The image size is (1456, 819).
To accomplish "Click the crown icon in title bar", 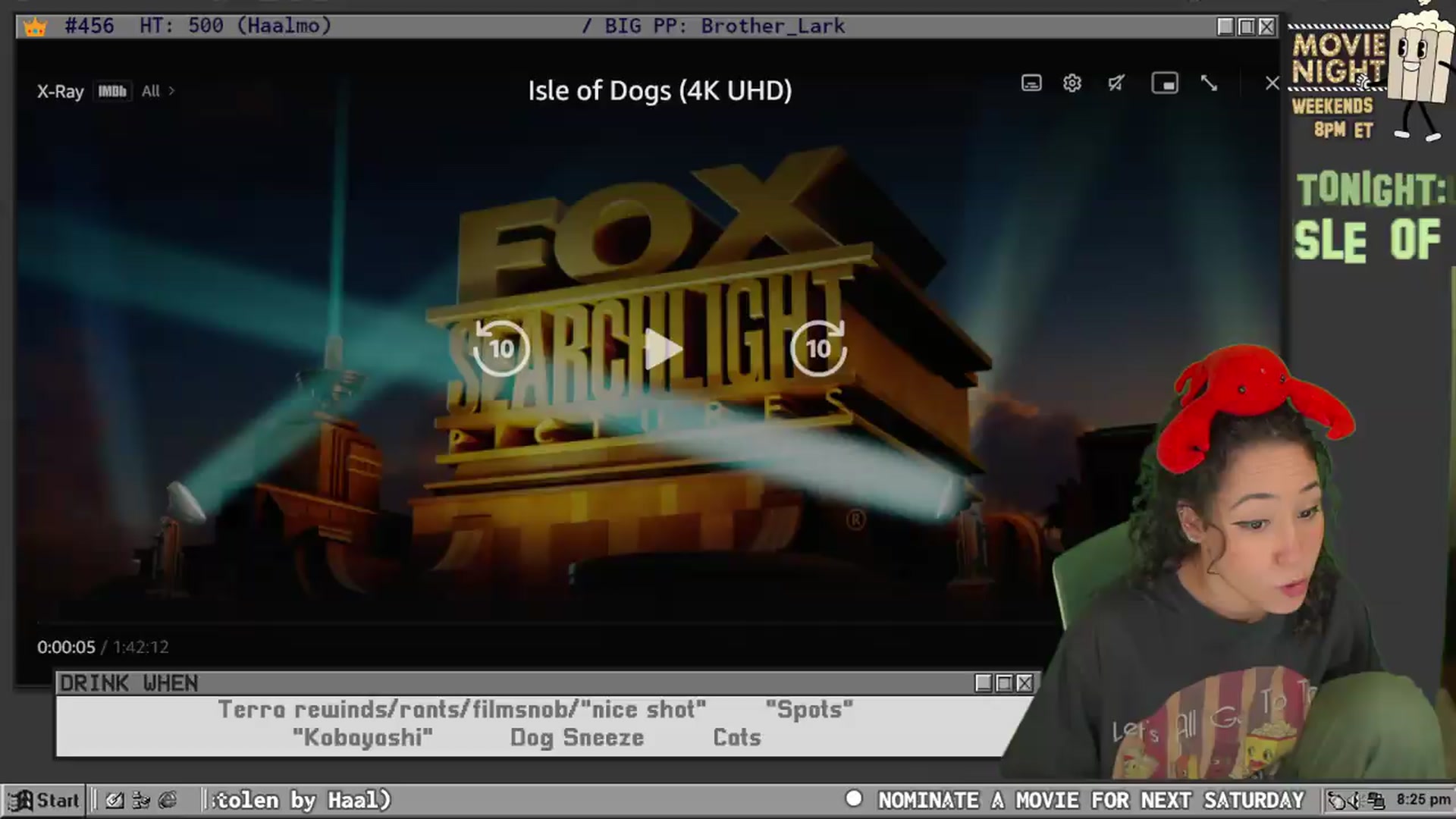I will coord(35,27).
